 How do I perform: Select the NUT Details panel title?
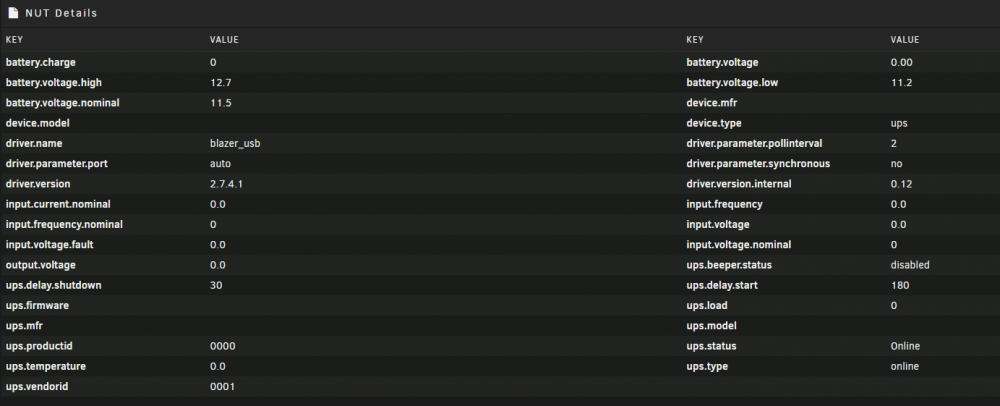[x=61, y=13]
